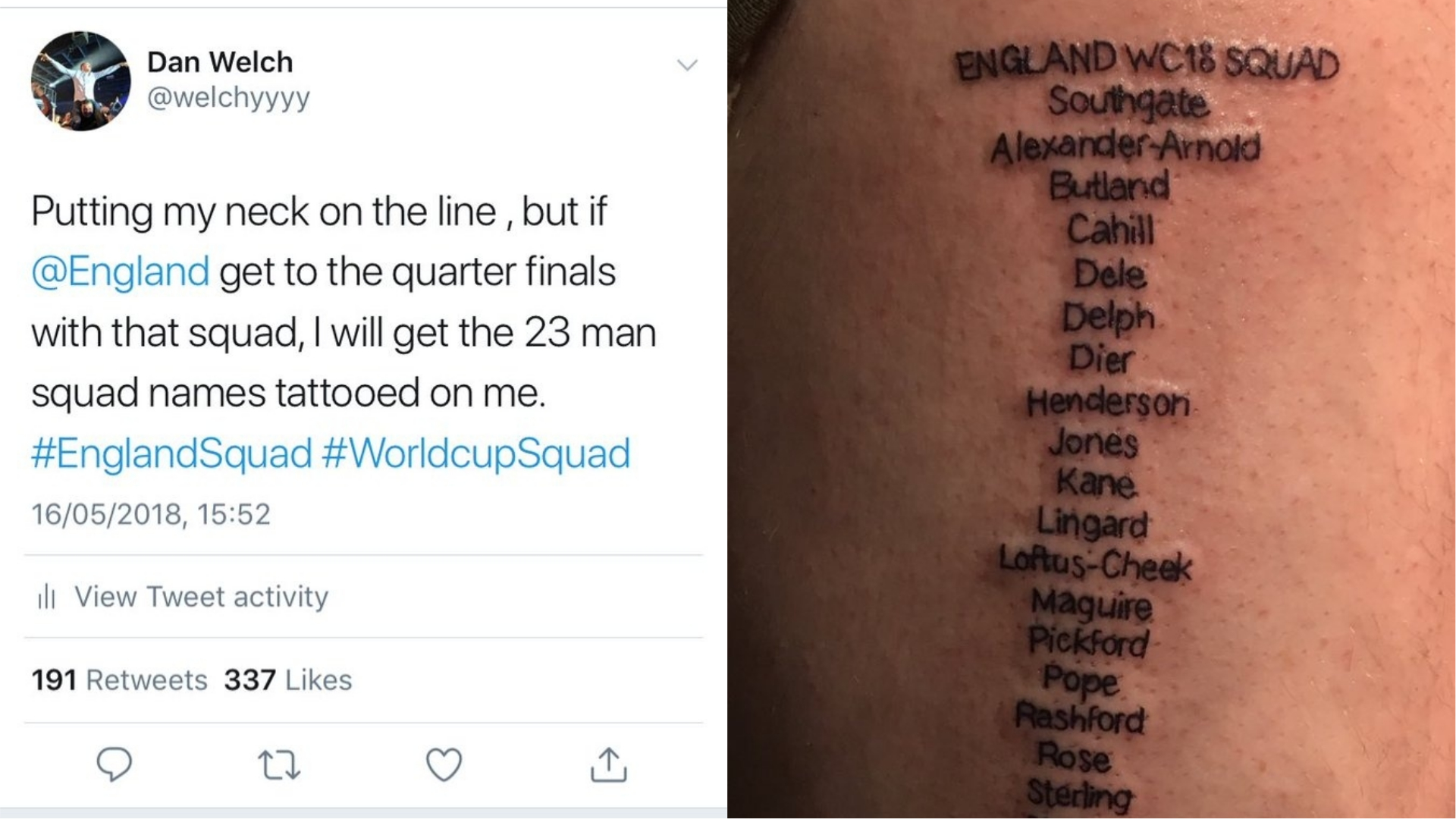This screenshot has height=819, width=1456.
Task: Open the share upload icon
Action: pos(608,764)
